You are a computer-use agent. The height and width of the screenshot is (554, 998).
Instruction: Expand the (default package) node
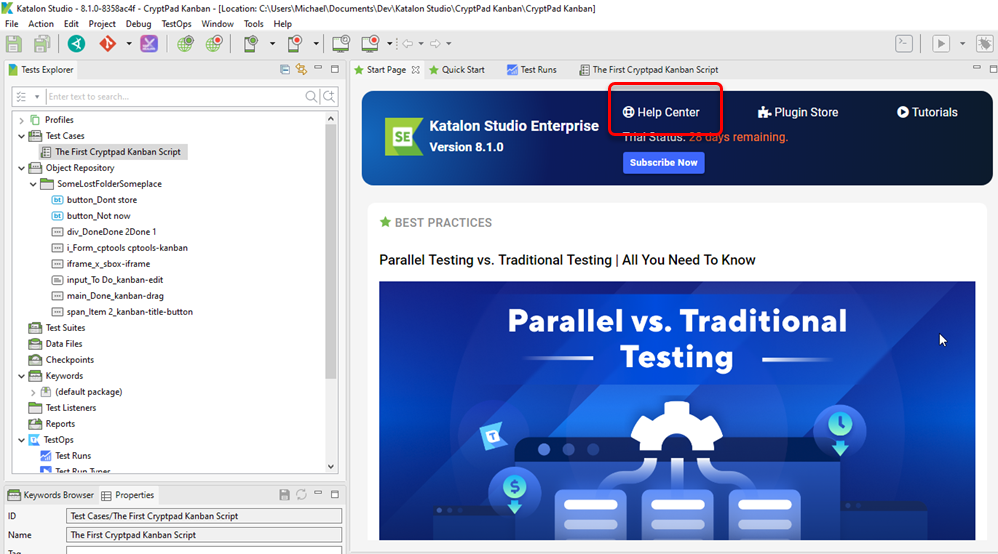click(x=33, y=392)
